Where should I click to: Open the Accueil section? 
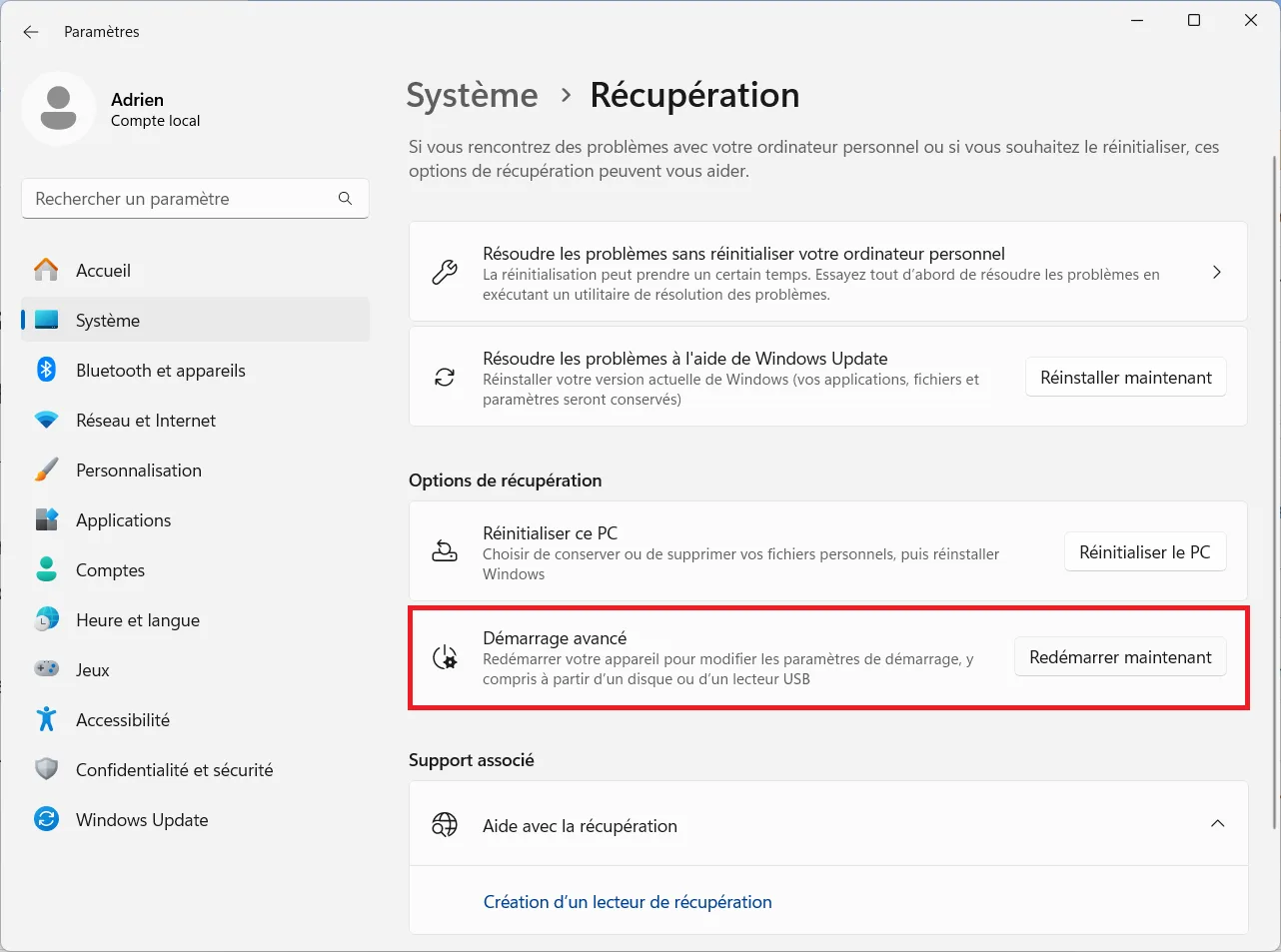[195, 270]
